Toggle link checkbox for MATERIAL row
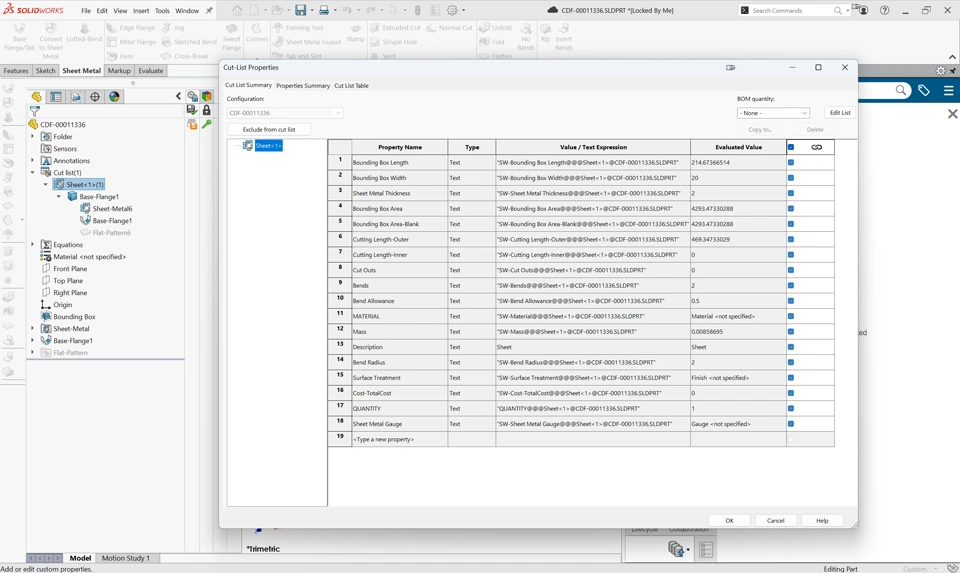 [x=791, y=316]
